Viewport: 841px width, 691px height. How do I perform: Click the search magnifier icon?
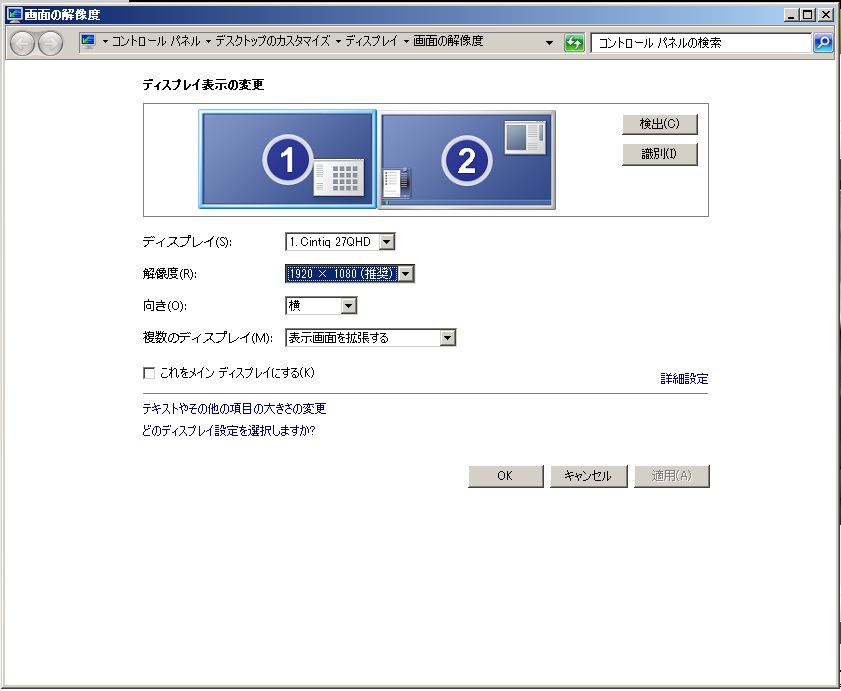(x=823, y=43)
